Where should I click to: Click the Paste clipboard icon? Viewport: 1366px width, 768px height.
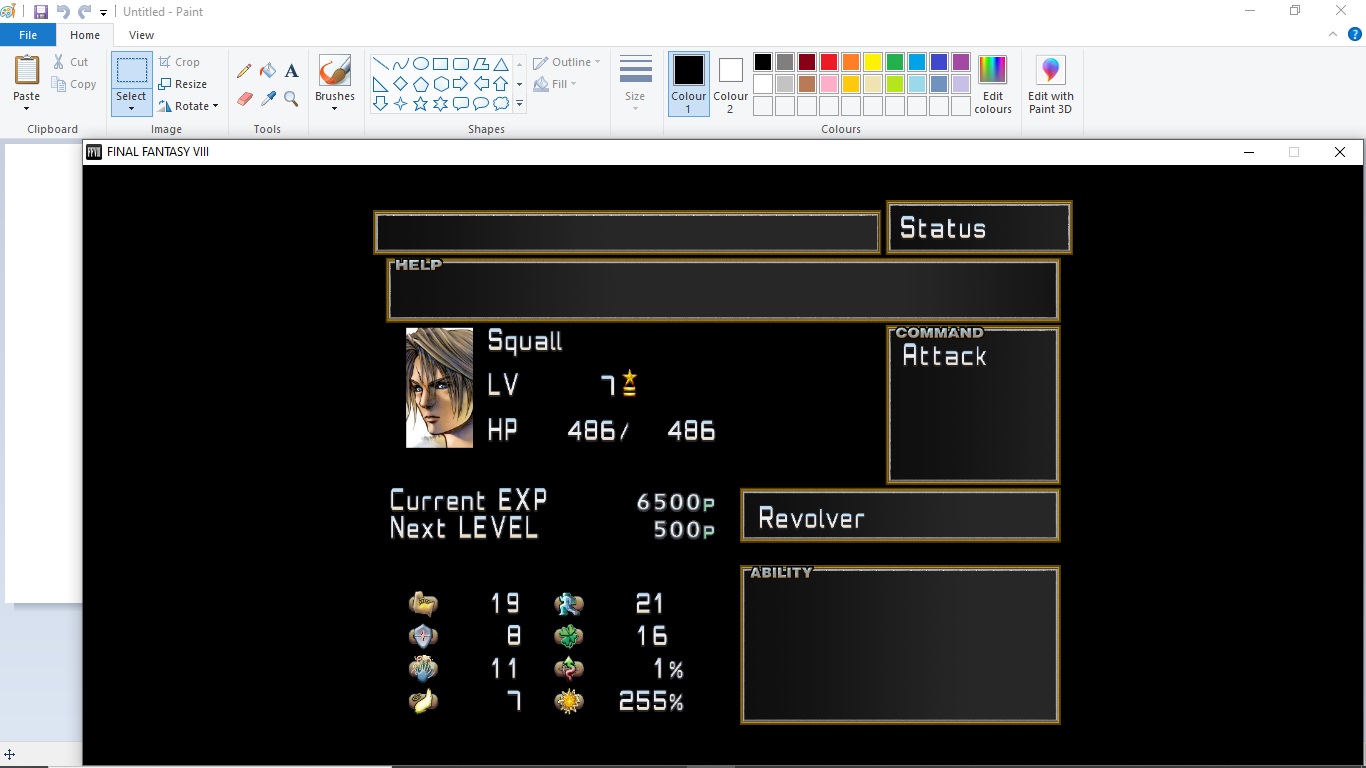(x=27, y=71)
